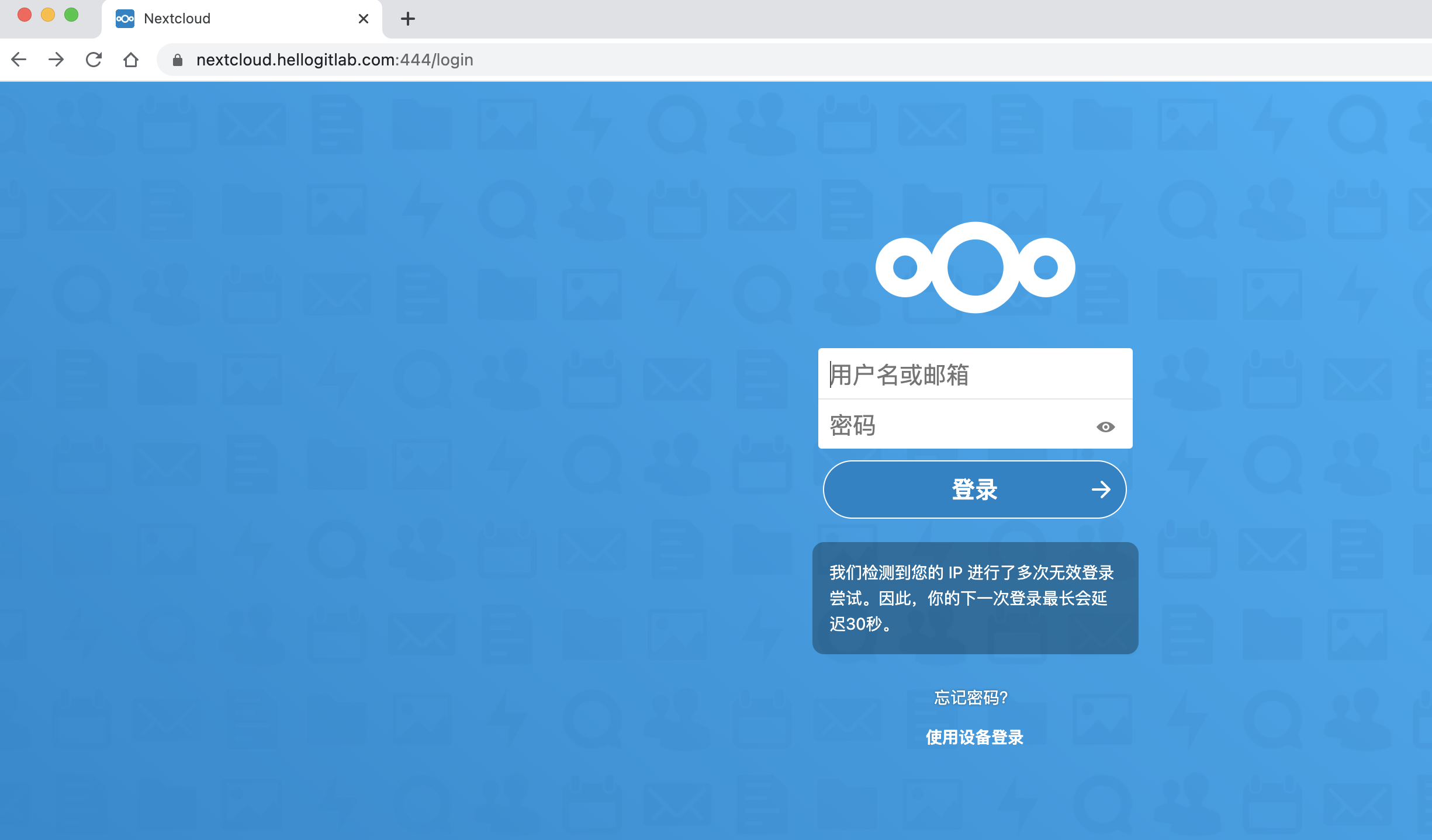Click the 登录 login button
The width and height of the screenshot is (1432, 840).
click(x=975, y=490)
